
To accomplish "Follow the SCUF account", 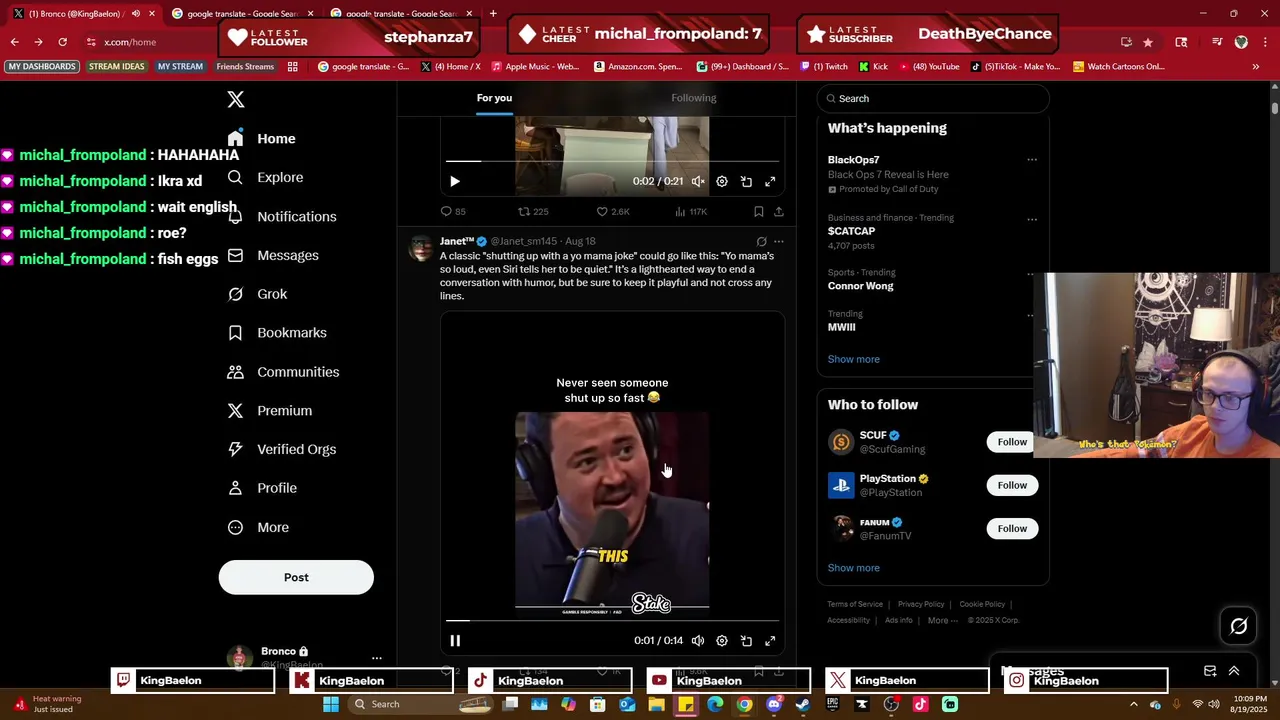I will pos(1012,442).
